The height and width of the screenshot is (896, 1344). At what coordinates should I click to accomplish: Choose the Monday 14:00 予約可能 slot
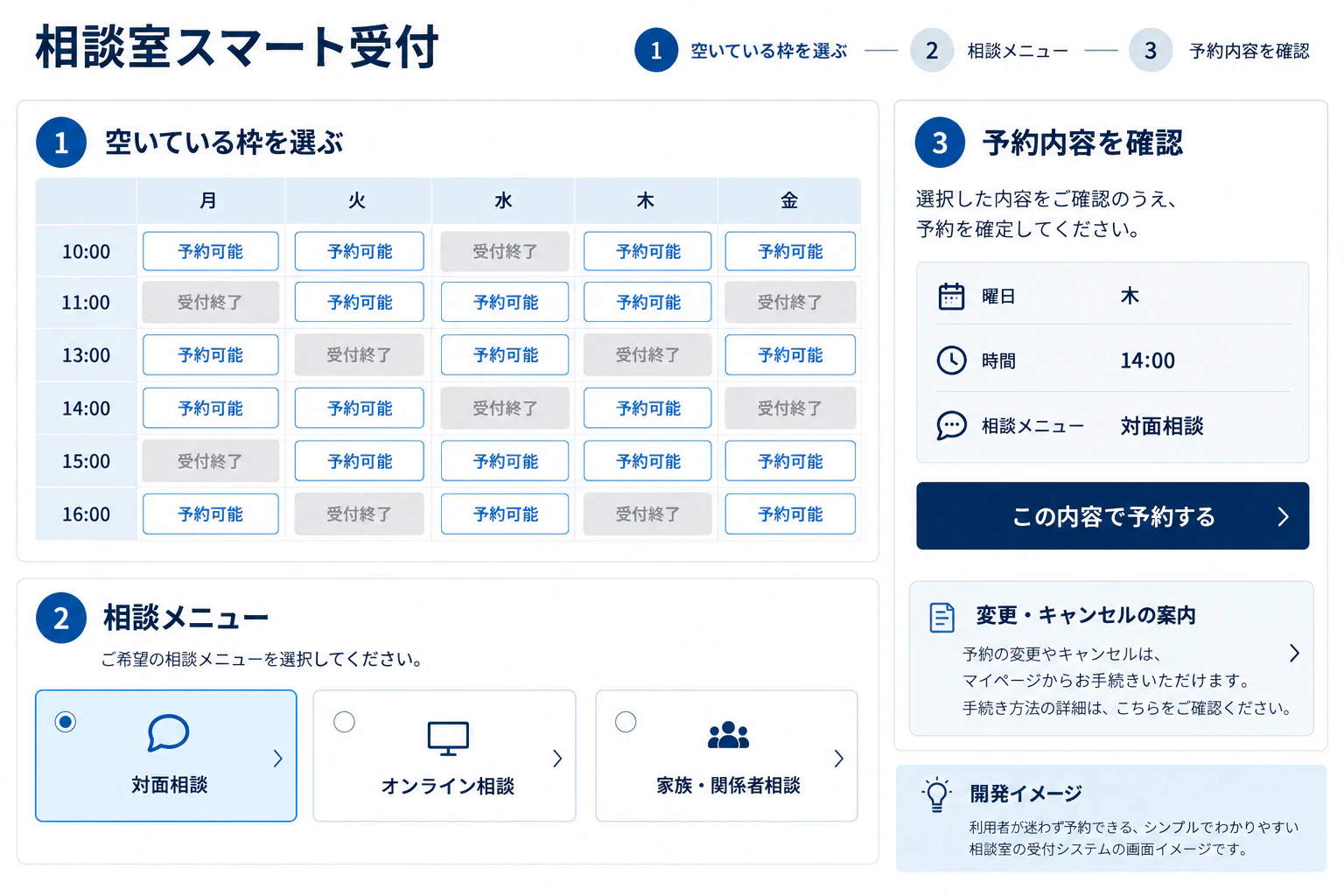point(211,409)
